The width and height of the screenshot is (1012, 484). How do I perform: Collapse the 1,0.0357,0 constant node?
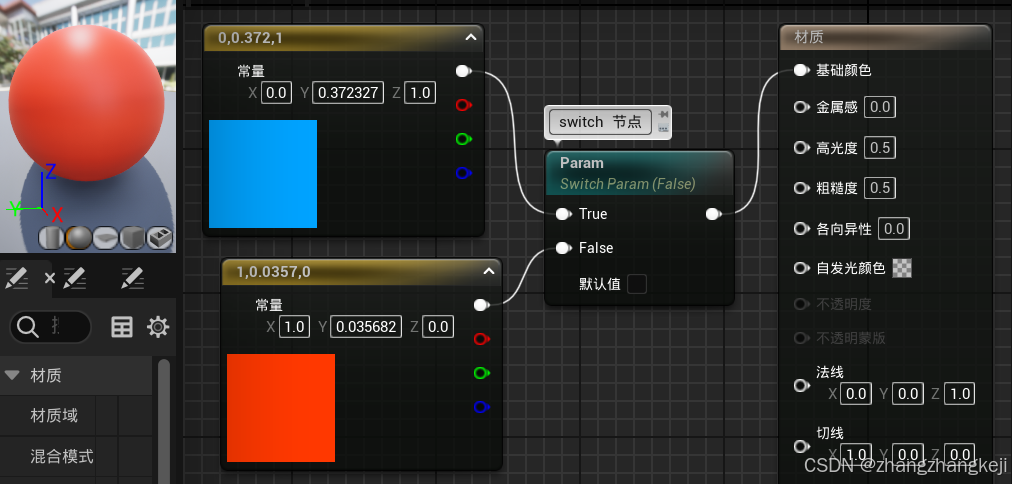pos(489,272)
